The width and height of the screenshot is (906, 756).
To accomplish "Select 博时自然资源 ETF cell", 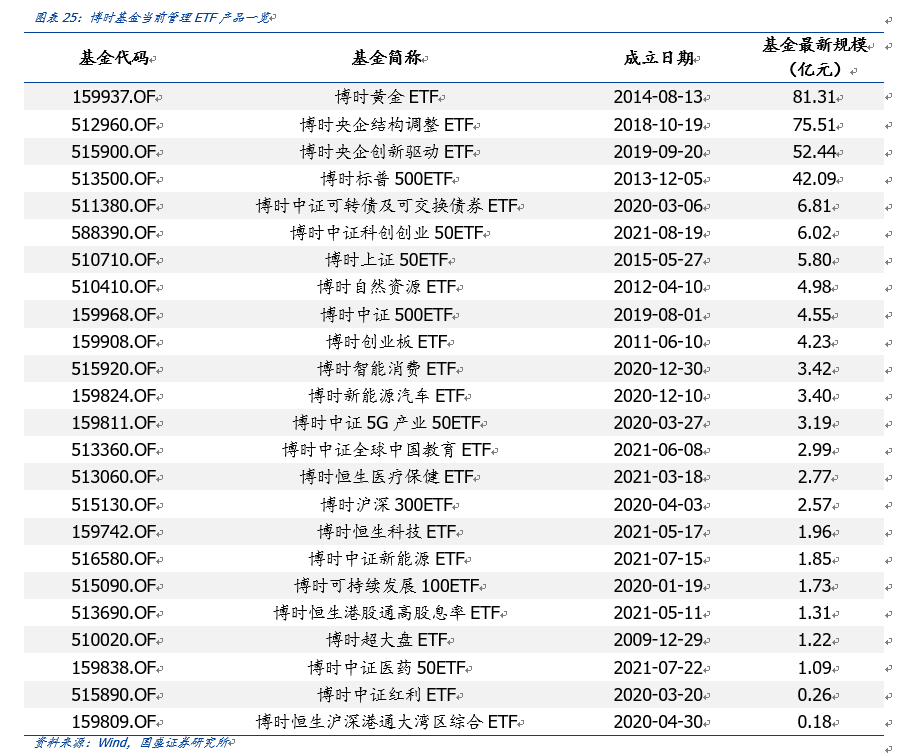I will [x=387, y=287].
